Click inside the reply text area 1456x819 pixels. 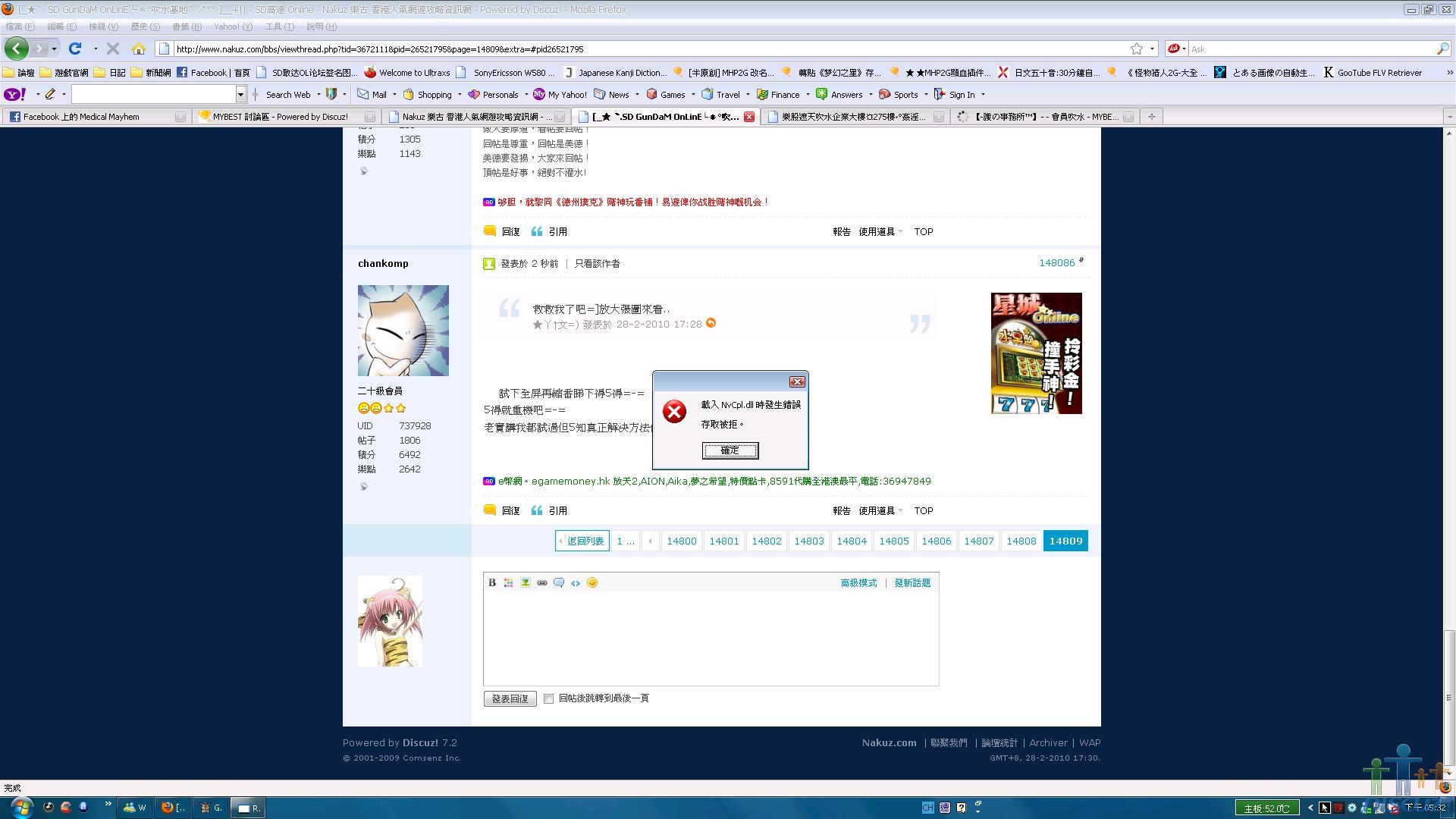click(711, 639)
